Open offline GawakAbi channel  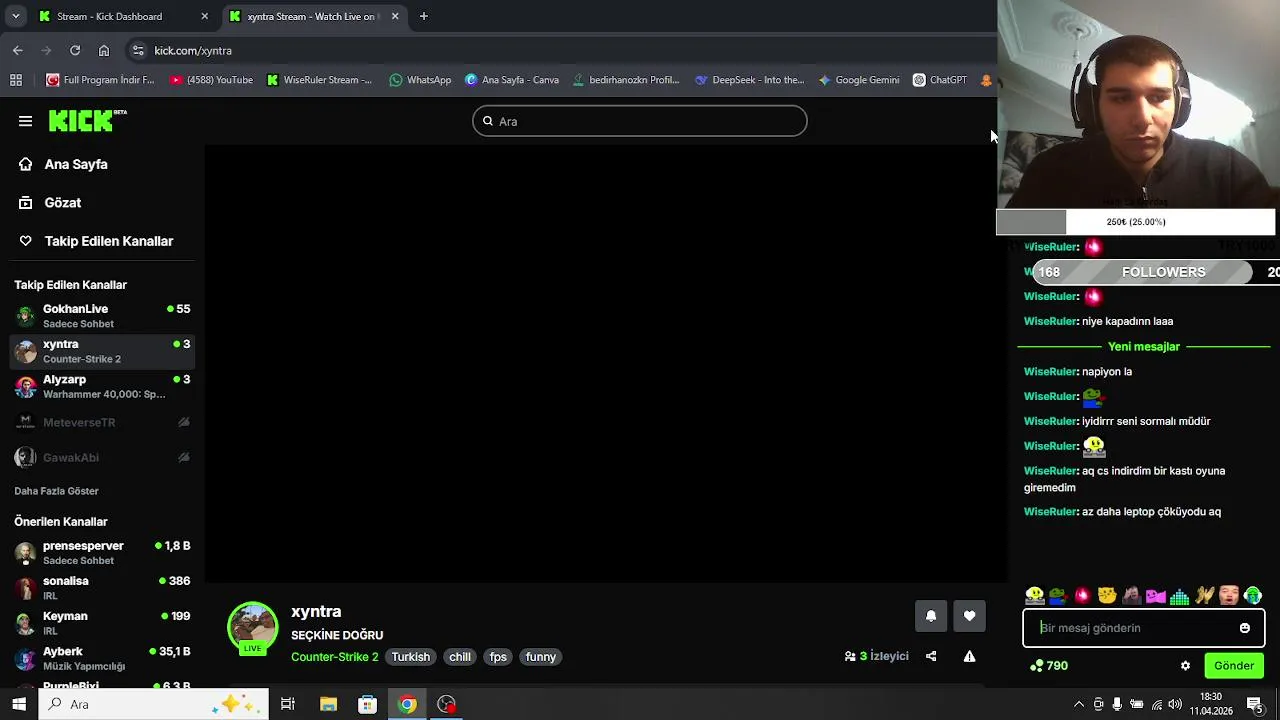[x=101, y=458]
